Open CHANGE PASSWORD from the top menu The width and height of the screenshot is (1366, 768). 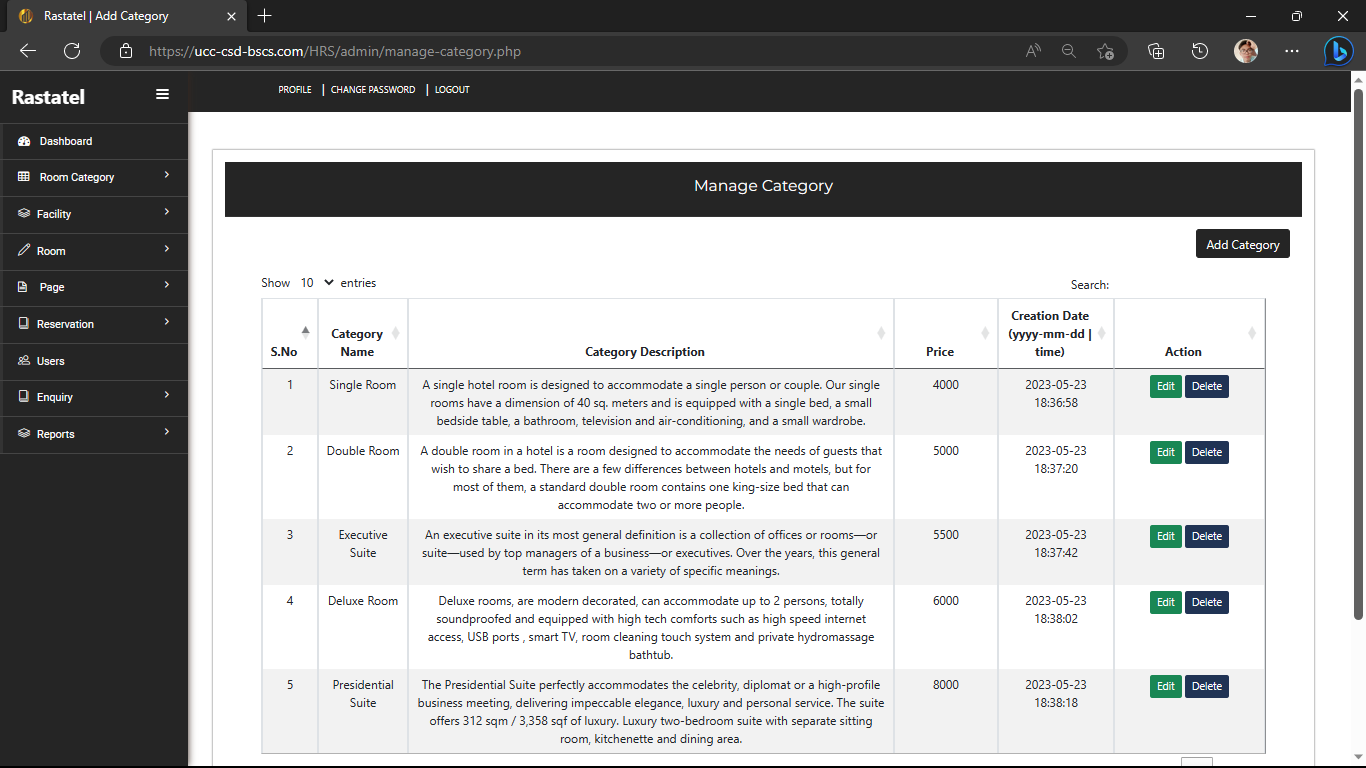pyautogui.click(x=372, y=89)
